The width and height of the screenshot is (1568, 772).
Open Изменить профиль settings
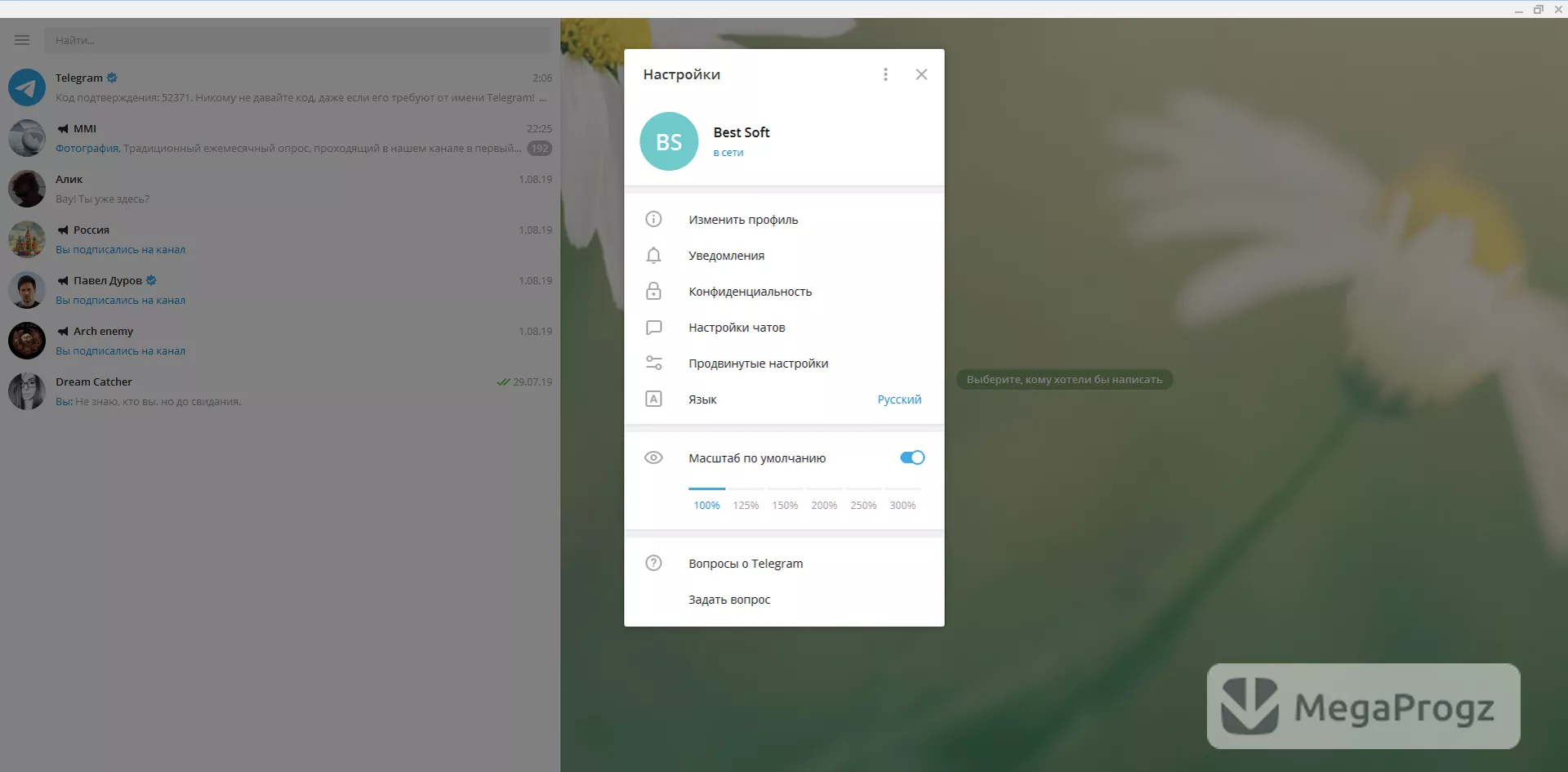click(x=784, y=220)
